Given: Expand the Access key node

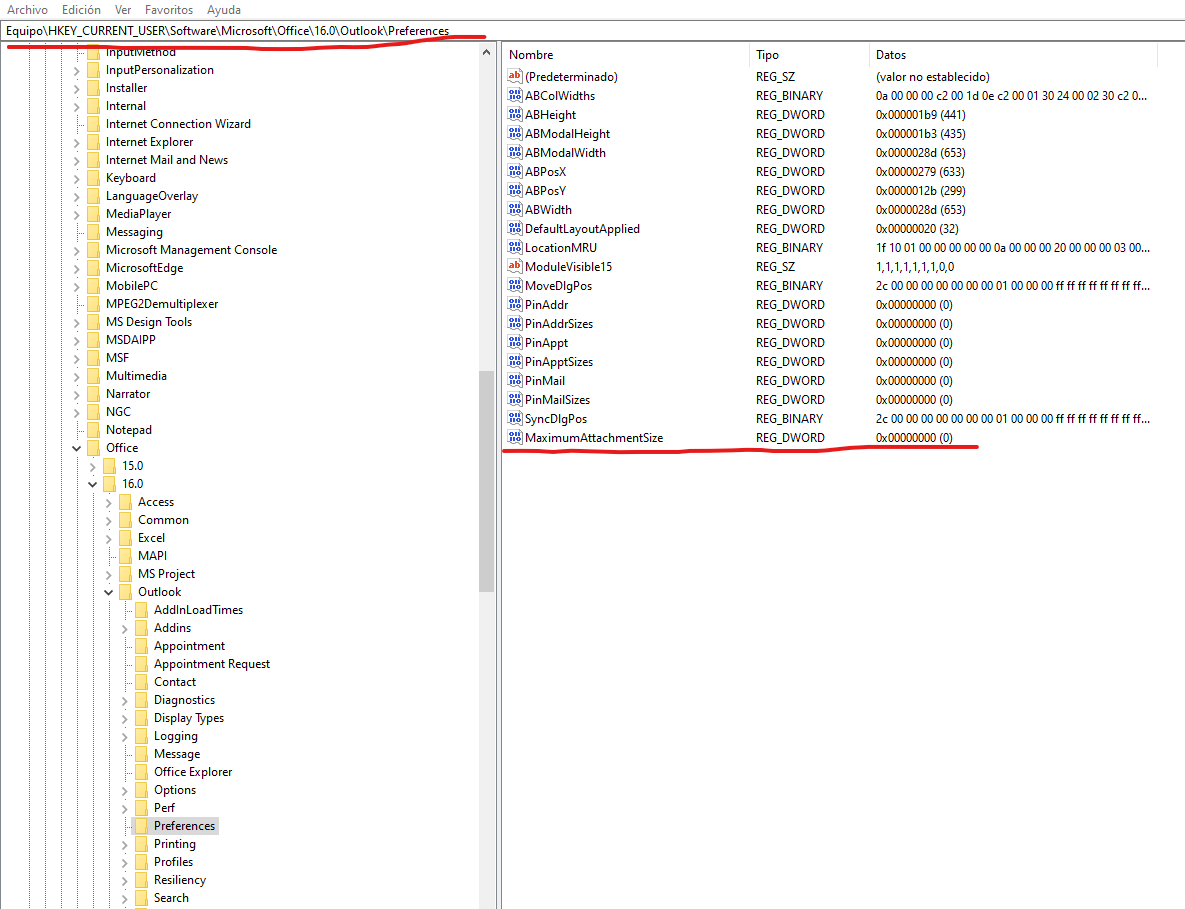Looking at the screenshot, I should [x=109, y=502].
